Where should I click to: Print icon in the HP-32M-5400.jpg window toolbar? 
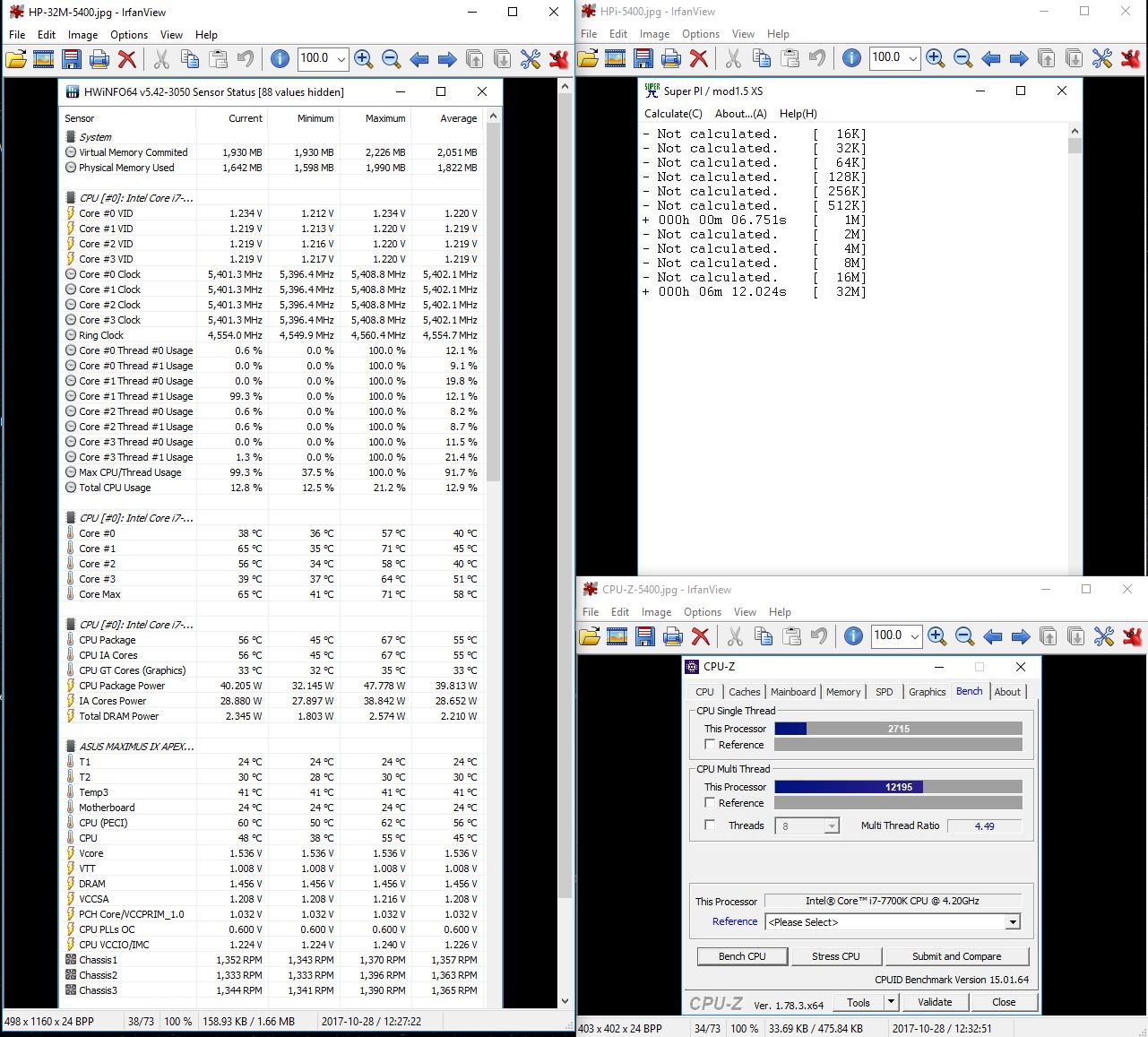point(99,59)
